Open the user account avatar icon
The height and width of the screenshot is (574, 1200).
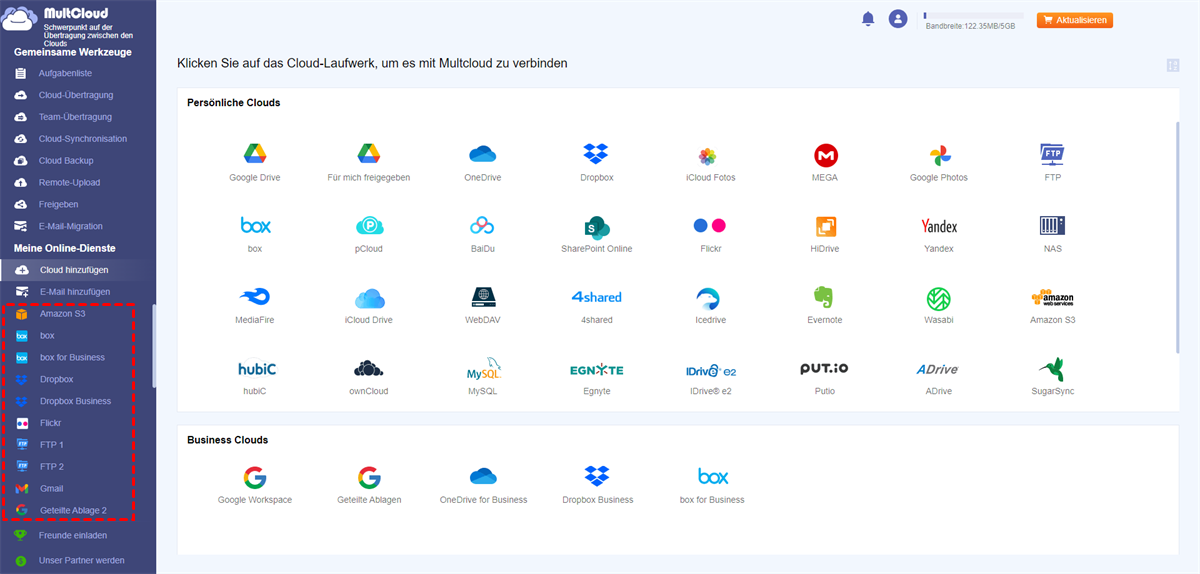898,19
